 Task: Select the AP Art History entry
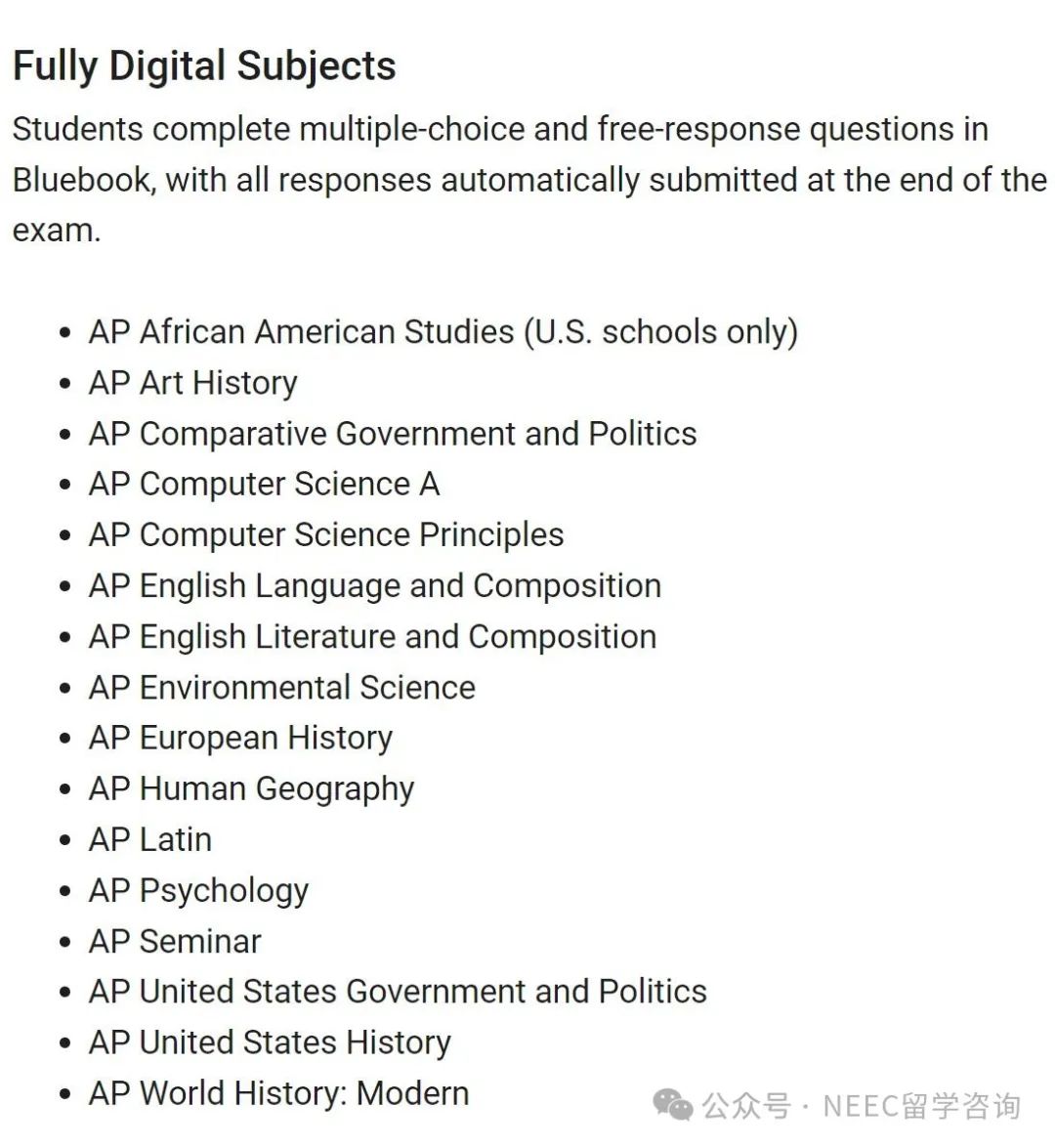pos(193,383)
